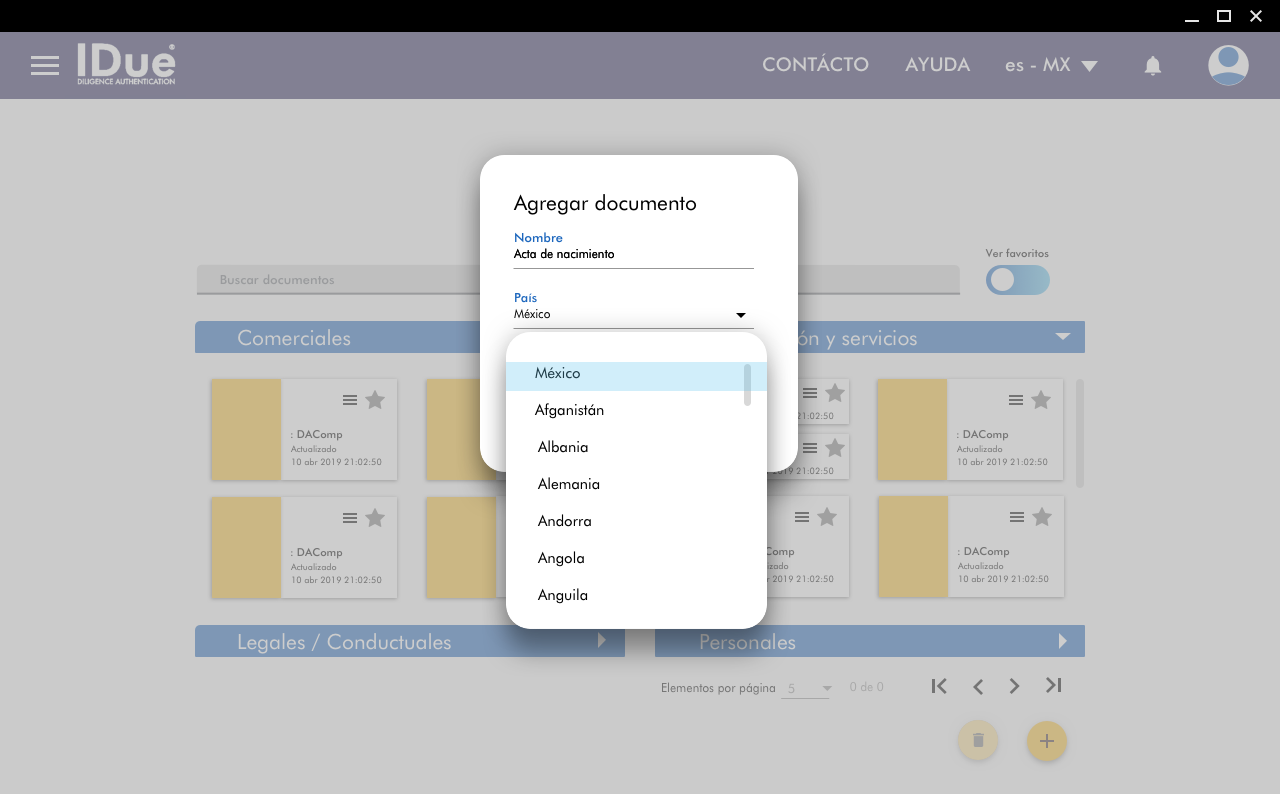Open the es - MX language dropdown
Viewport: 1280px width, 794px height.
pyautogui.click(x=1051, y=65)
